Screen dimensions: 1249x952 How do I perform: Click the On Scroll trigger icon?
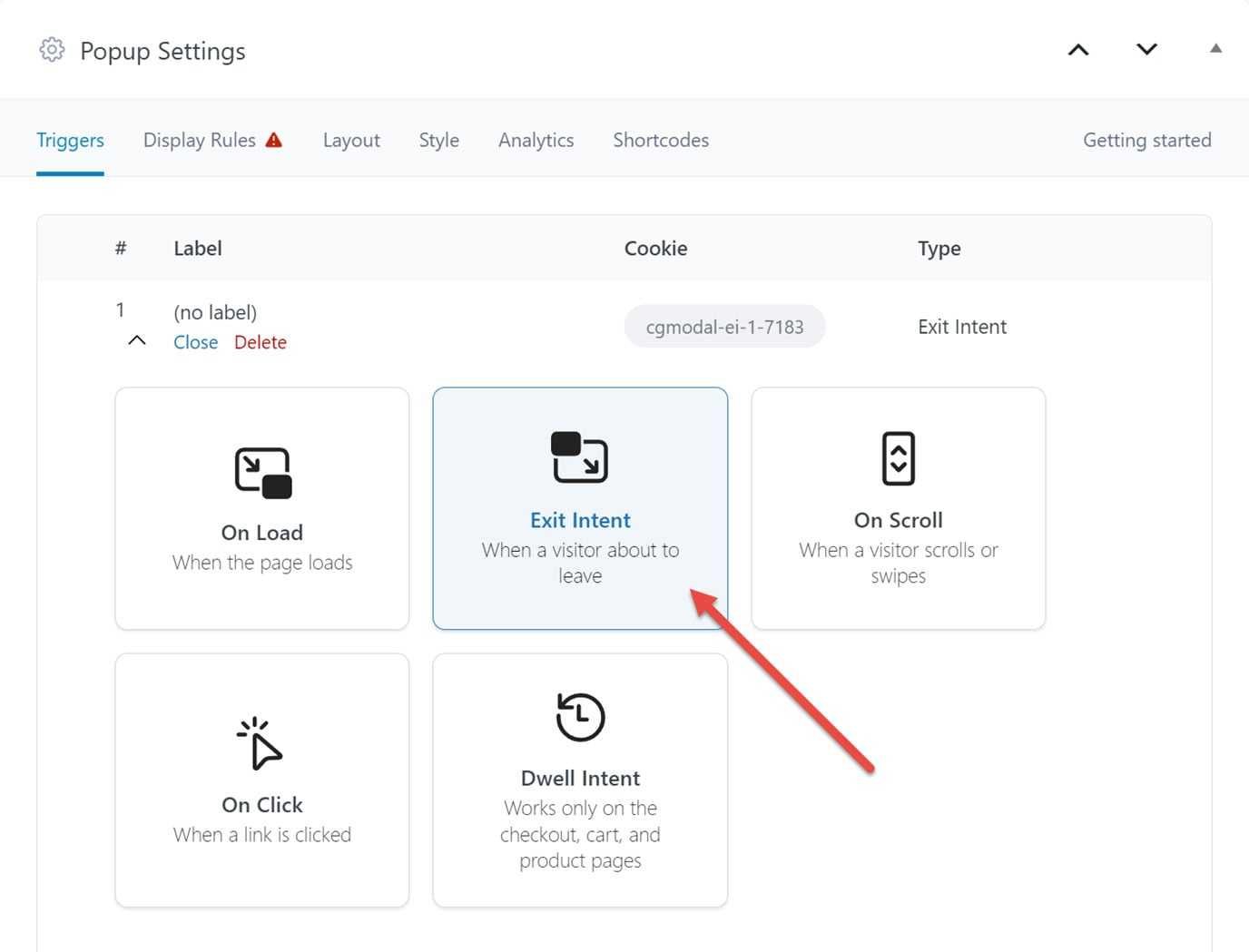[x=899, y=458]
